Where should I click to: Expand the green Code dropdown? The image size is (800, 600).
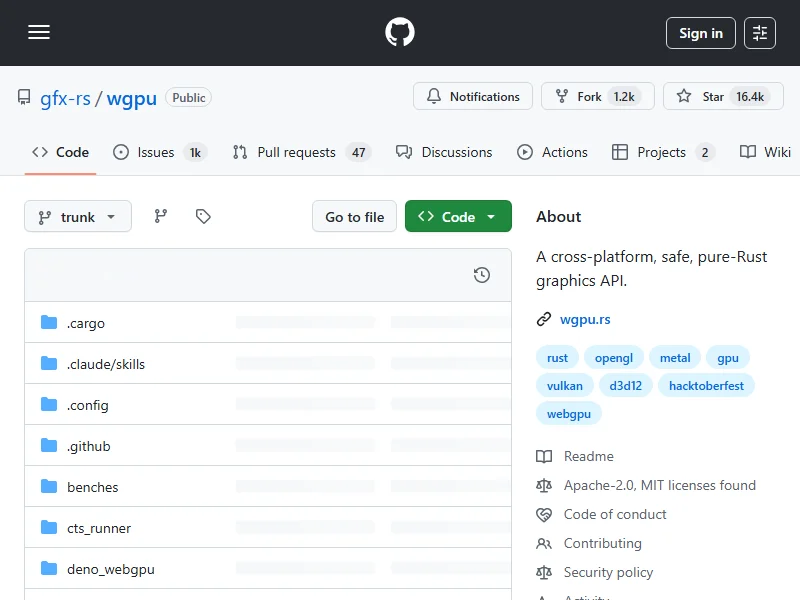pos(458,217)
